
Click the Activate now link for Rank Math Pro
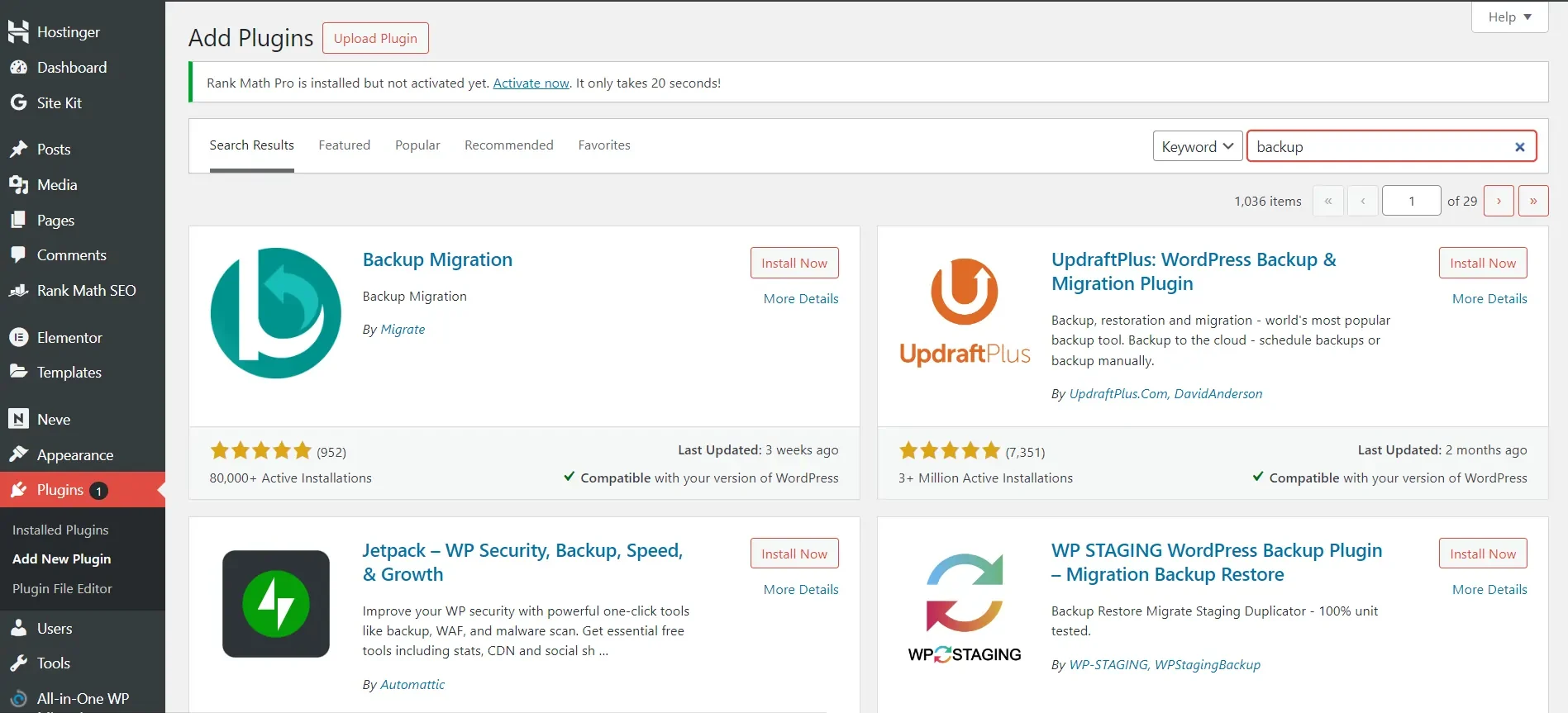(x=531, y=83)
